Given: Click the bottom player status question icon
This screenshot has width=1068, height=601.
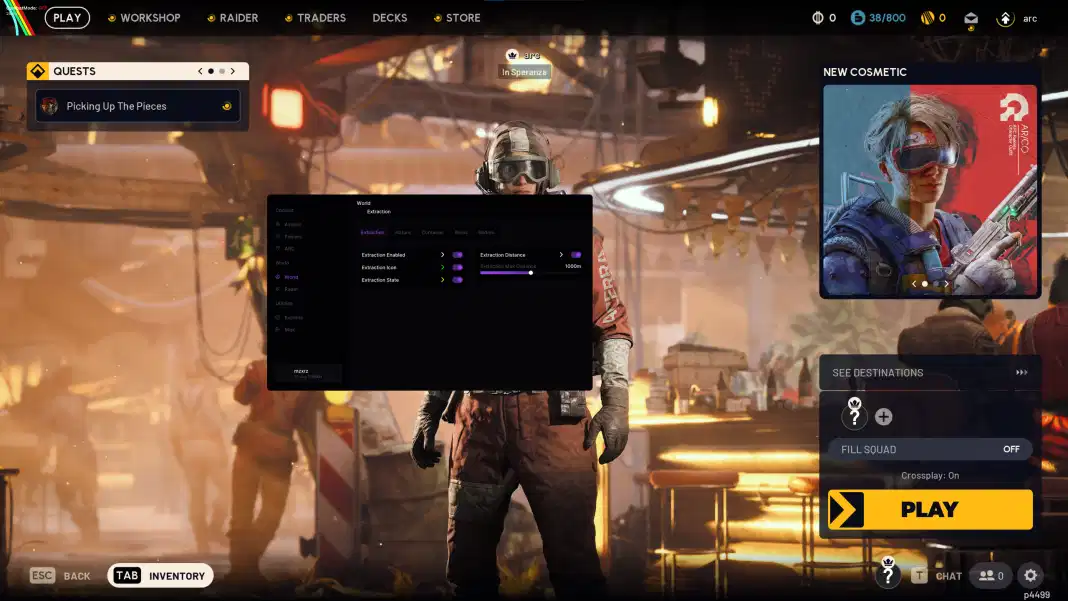Looking at the screenshot, I should tap(888, 572).
